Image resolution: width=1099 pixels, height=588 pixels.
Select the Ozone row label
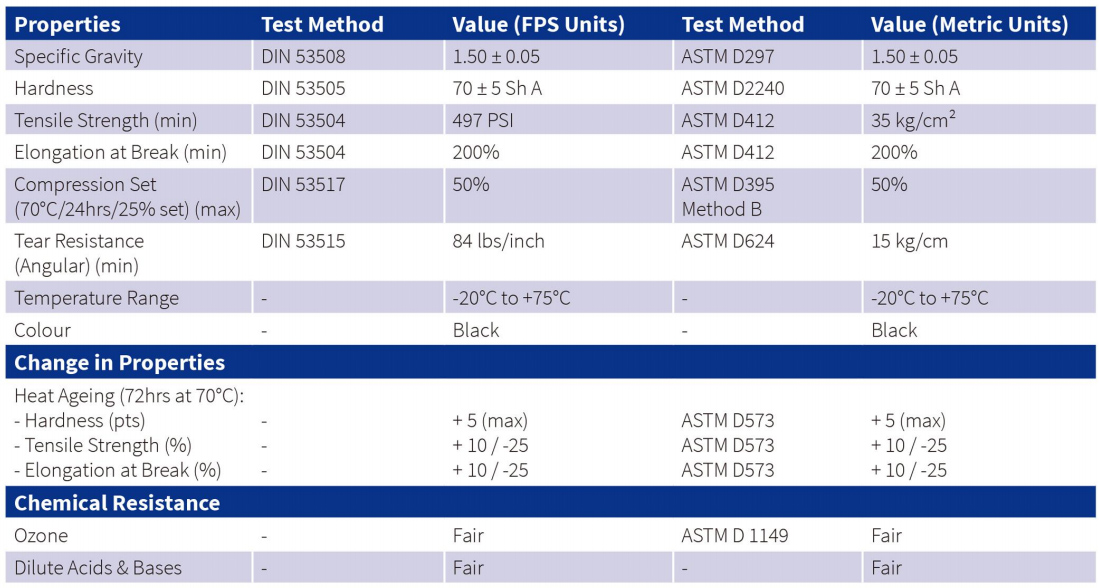(41, 536)
